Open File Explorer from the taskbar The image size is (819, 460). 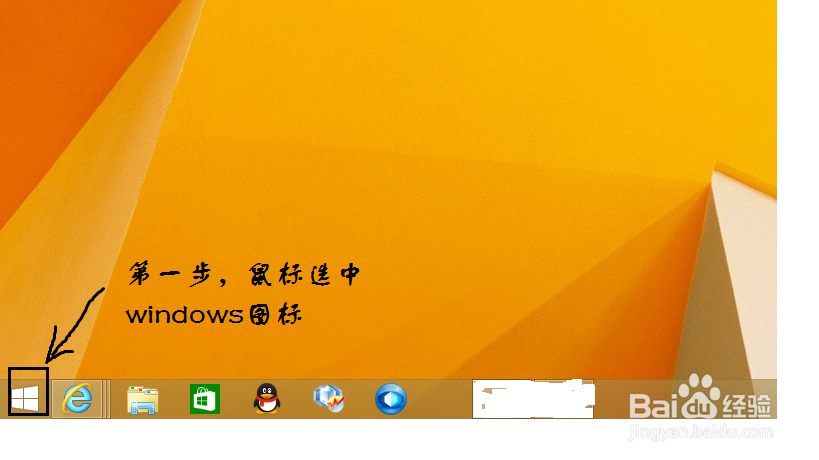143,400
